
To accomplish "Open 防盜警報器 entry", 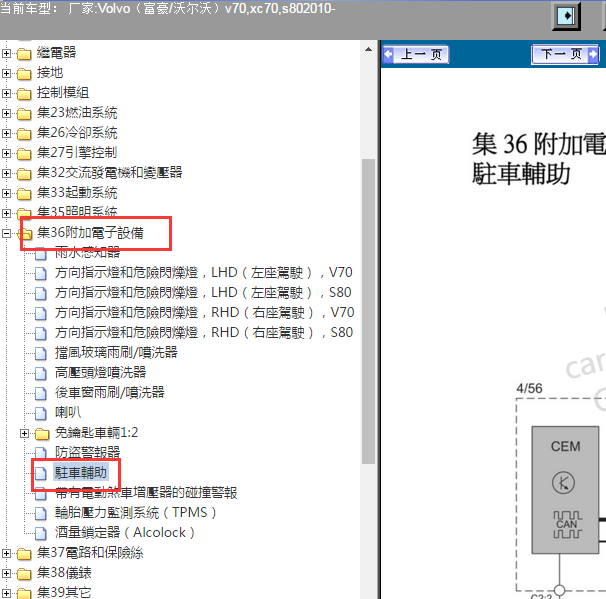I will [x=87, y=453].
